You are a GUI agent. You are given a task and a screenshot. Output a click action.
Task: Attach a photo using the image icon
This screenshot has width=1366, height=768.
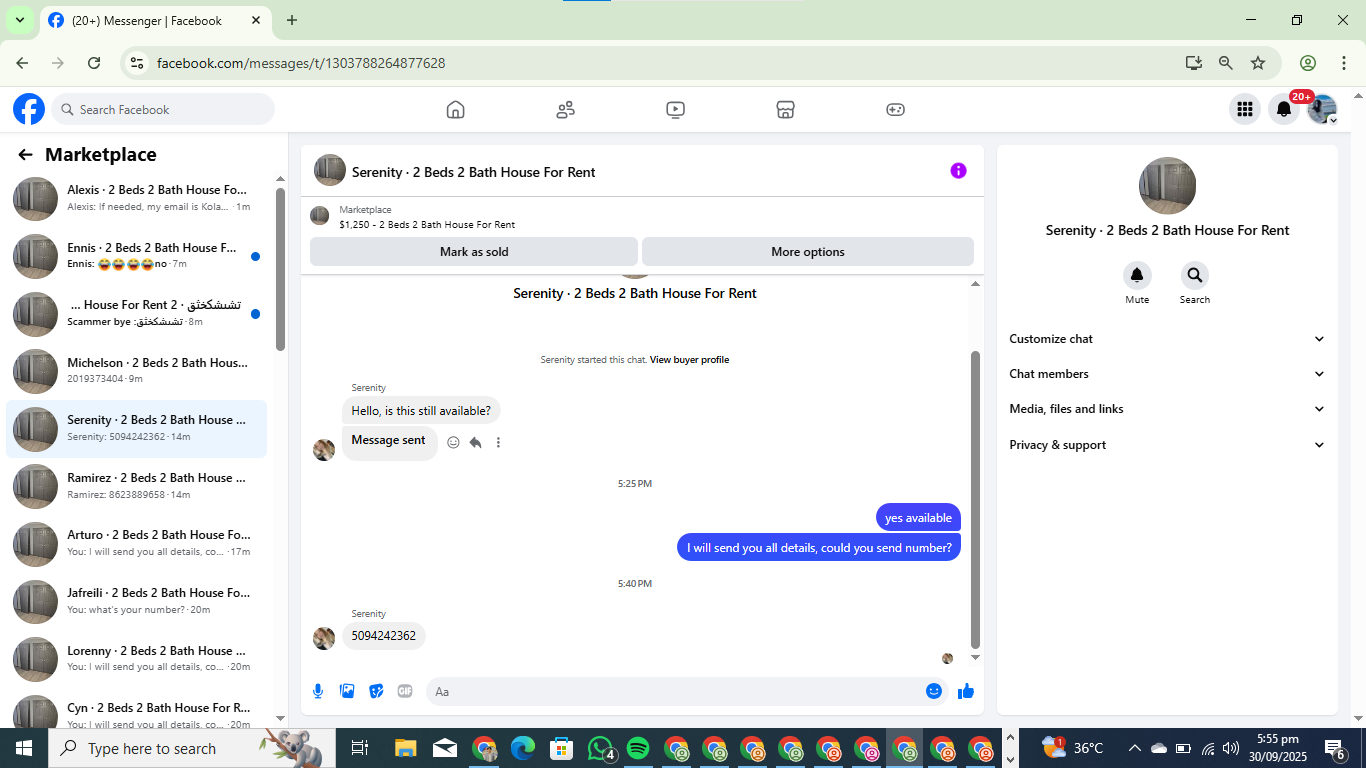(347, 691)
